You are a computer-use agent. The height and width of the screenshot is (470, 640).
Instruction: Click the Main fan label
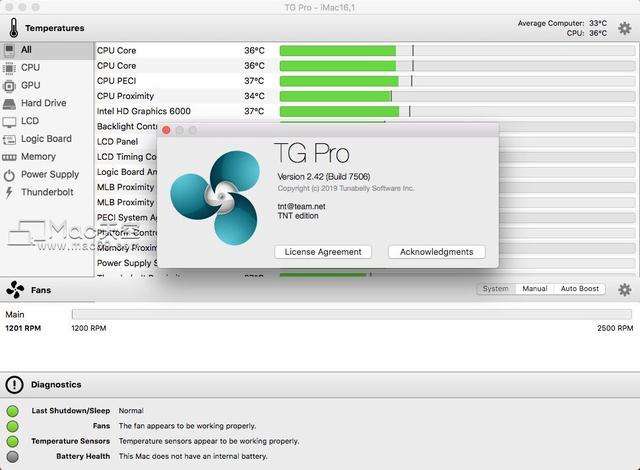pyautogui.click(x=15, y=315)
